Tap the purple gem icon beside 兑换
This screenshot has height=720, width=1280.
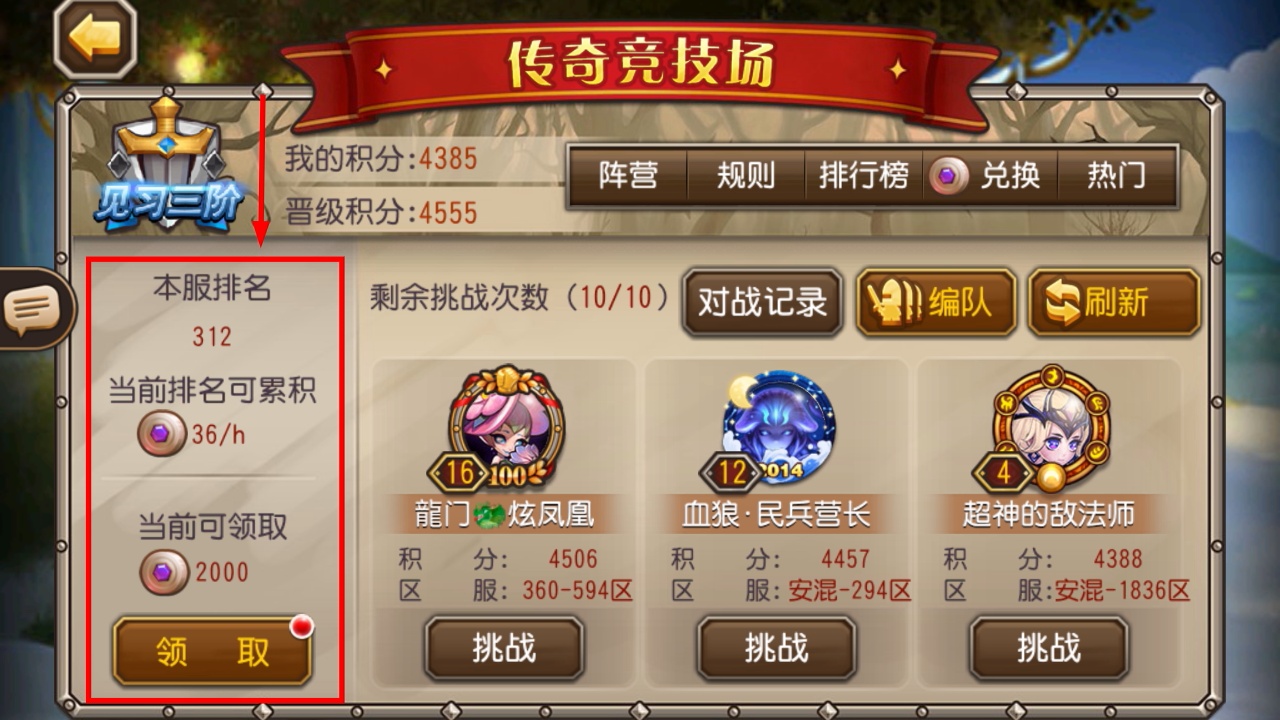[948, 177]
